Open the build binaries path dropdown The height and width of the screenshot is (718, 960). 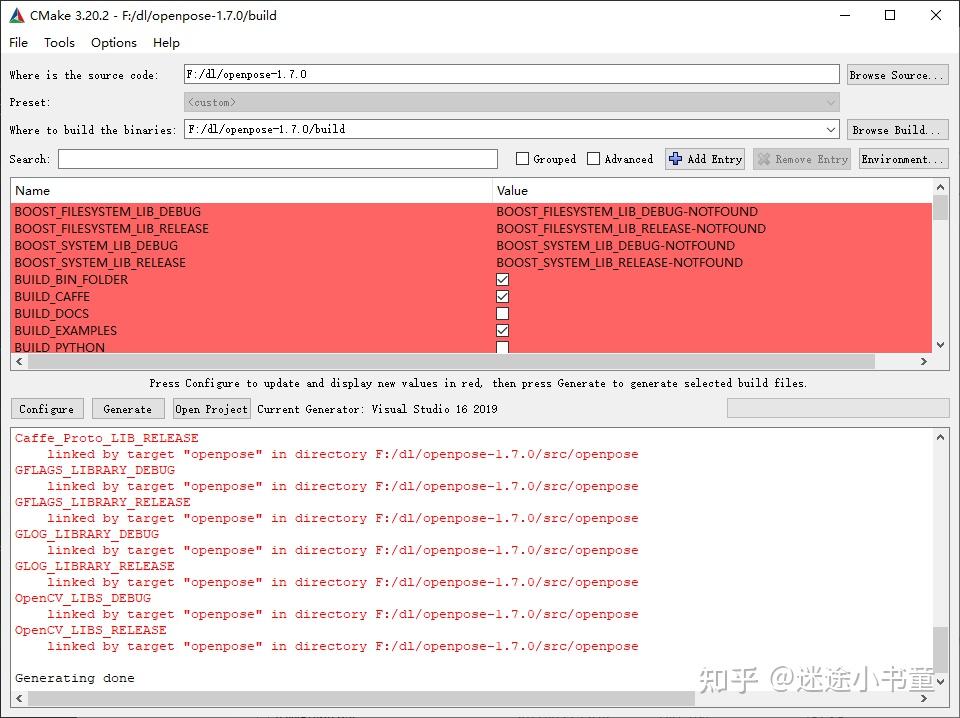pyautogui.click(x=831, y=129)
